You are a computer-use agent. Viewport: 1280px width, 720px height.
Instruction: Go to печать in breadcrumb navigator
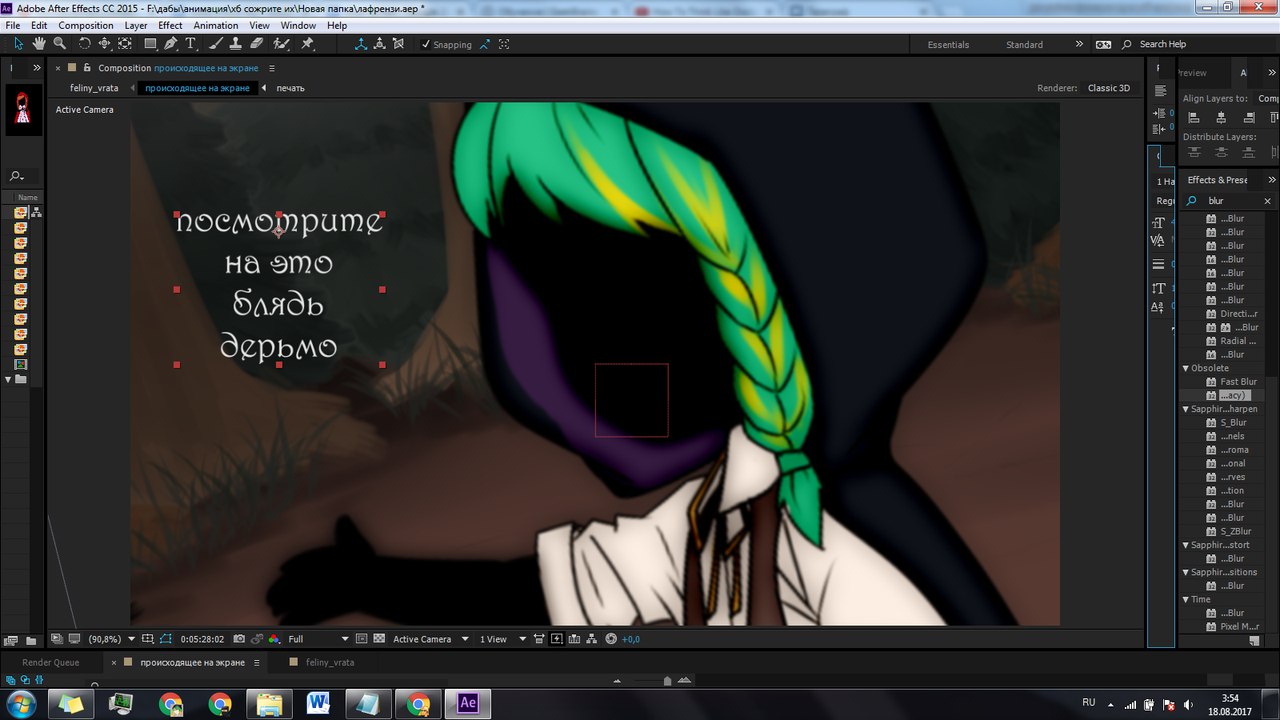(x=290, y=88)
